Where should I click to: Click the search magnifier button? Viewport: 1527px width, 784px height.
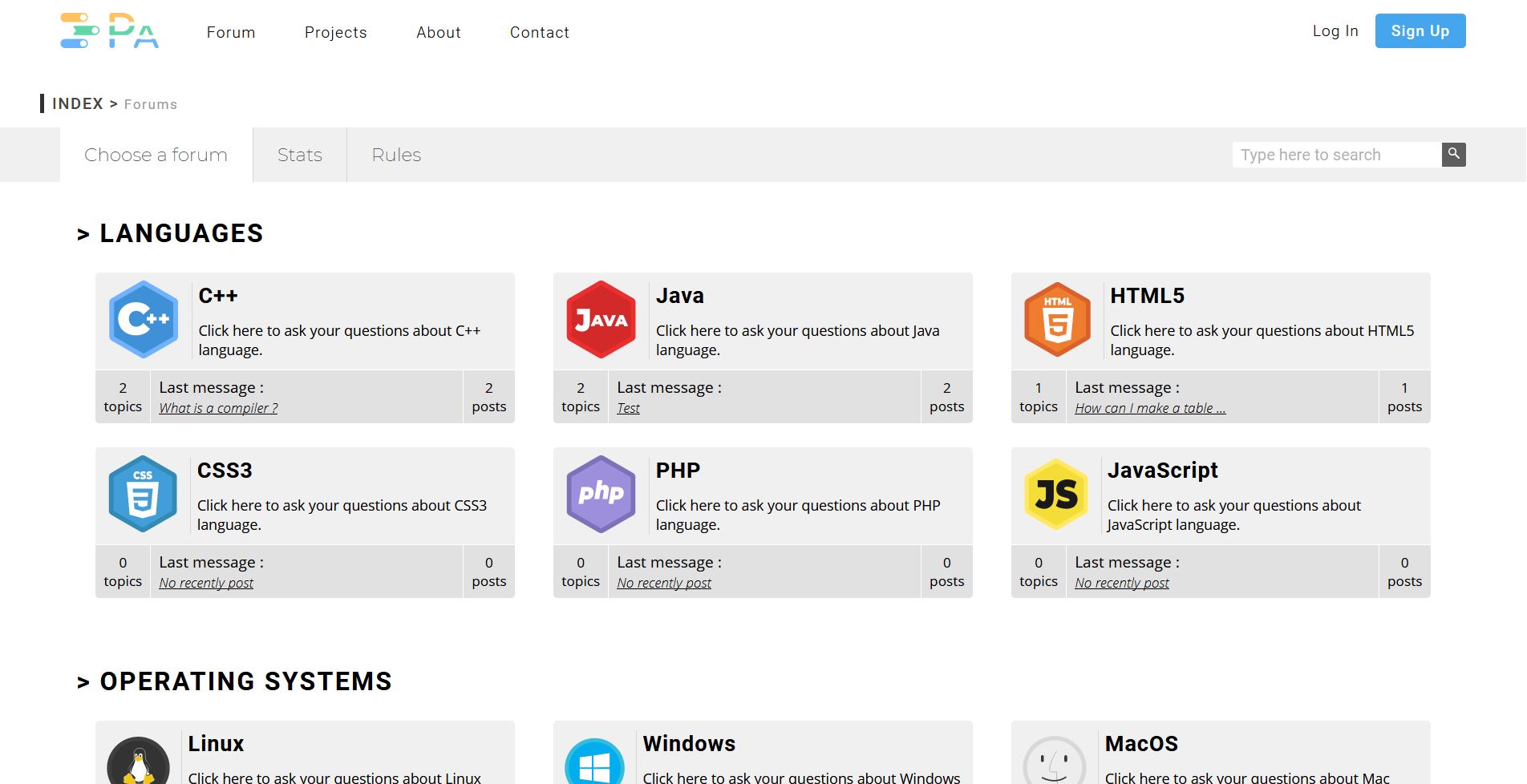click(x=1453, y=154)
